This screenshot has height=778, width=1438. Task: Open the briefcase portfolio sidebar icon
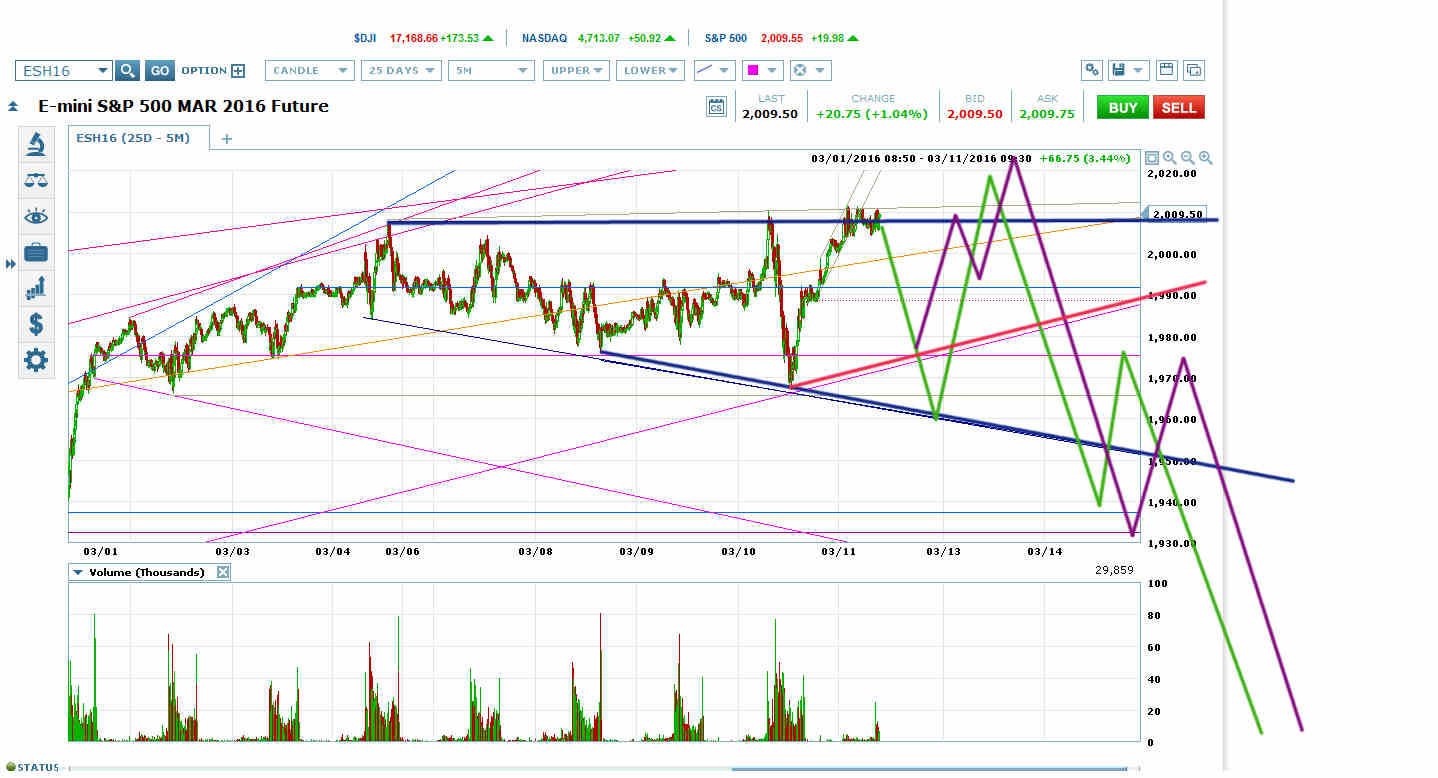(x=36, y=252)
